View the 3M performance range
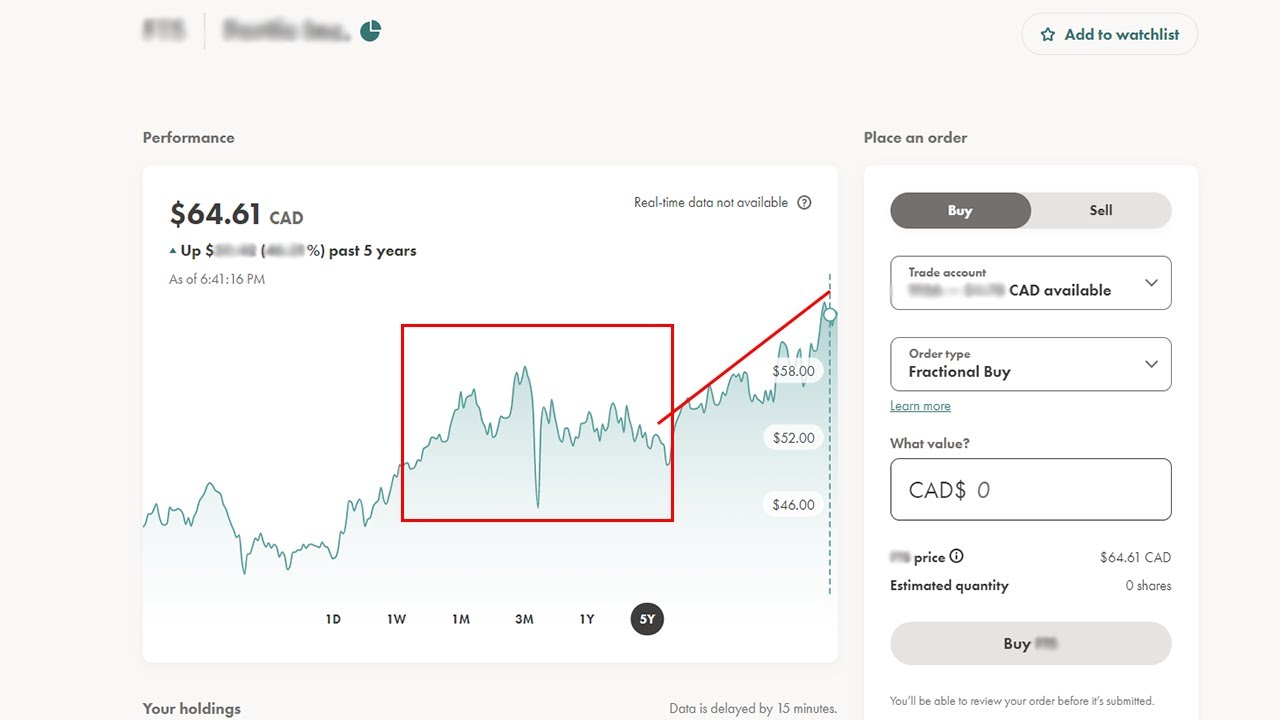 coord(524,619)
